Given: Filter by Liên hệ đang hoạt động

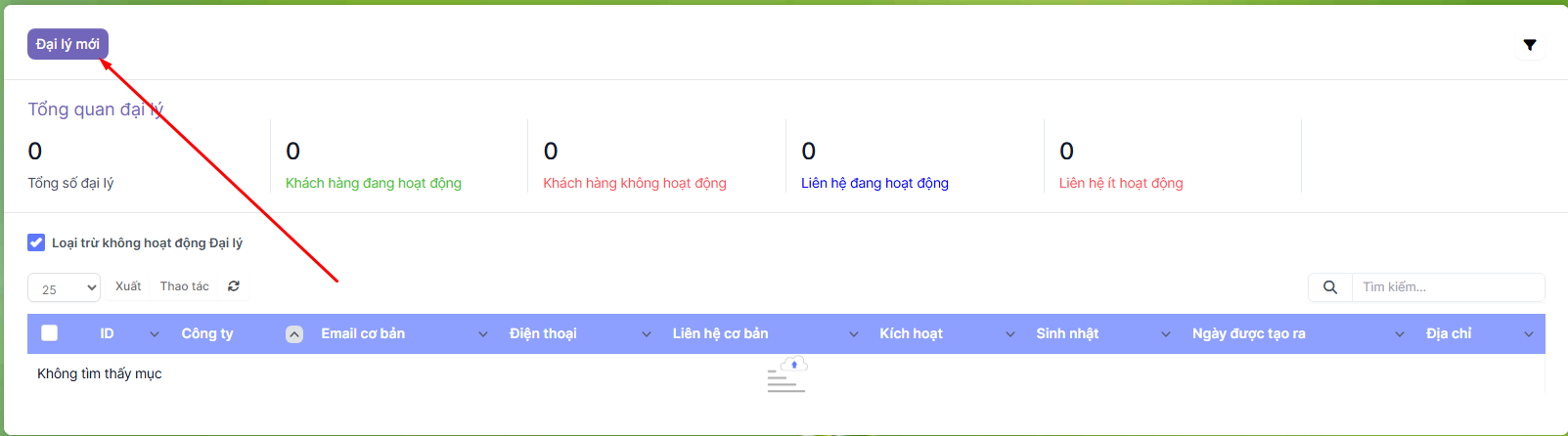Looking at the screenshot, I should click(874, 183).
